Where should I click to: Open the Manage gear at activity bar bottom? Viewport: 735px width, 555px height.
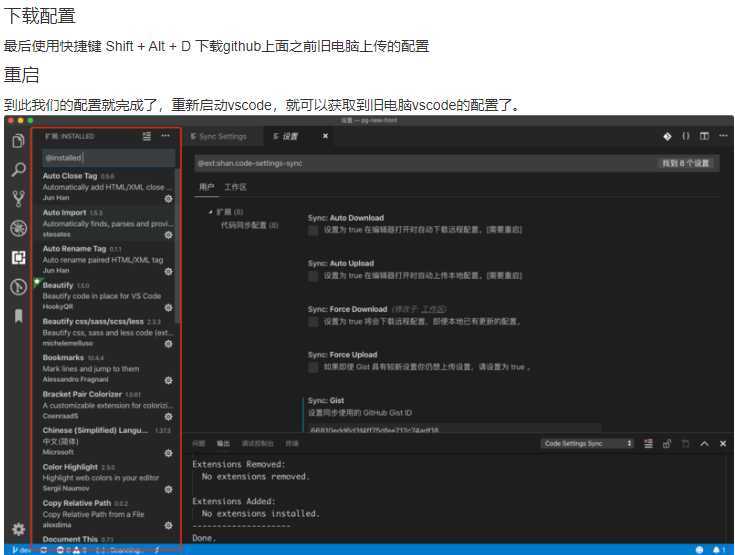18,529
